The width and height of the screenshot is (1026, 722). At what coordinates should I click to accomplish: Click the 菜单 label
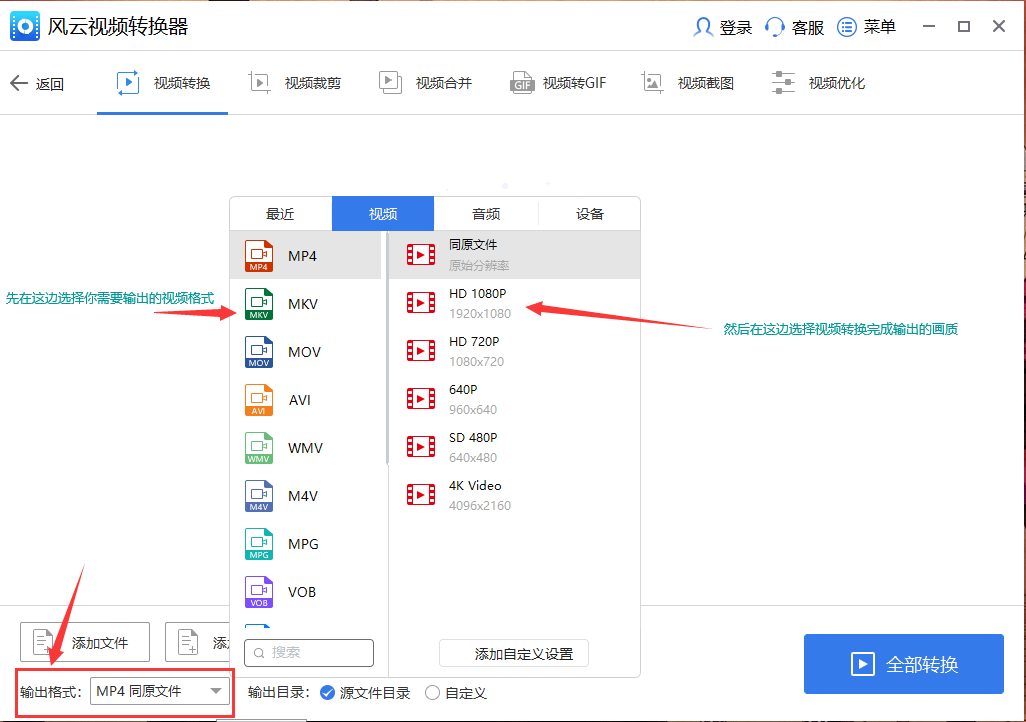[x=879, y=27]
